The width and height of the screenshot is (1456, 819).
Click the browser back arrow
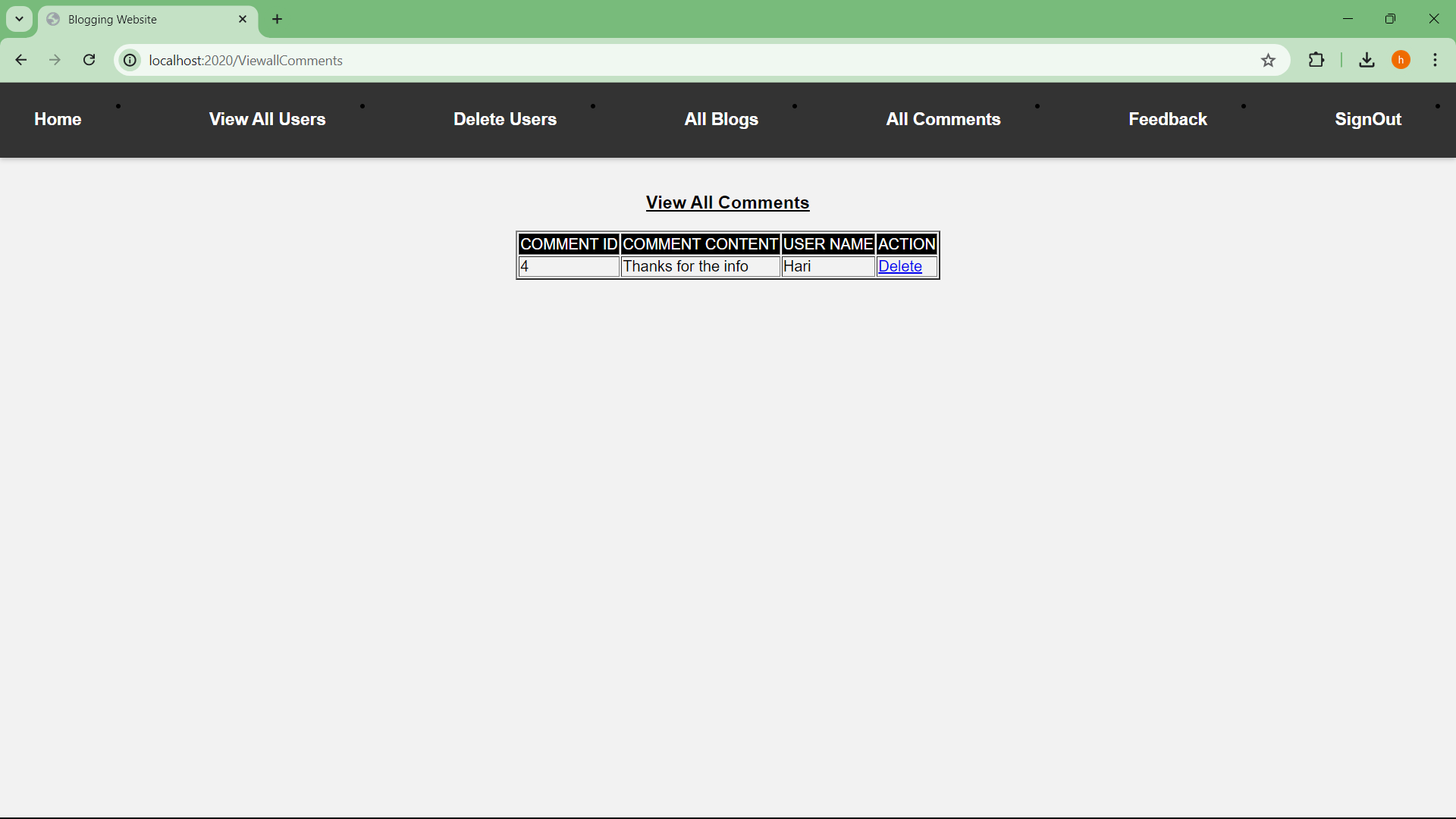[21, 60]
